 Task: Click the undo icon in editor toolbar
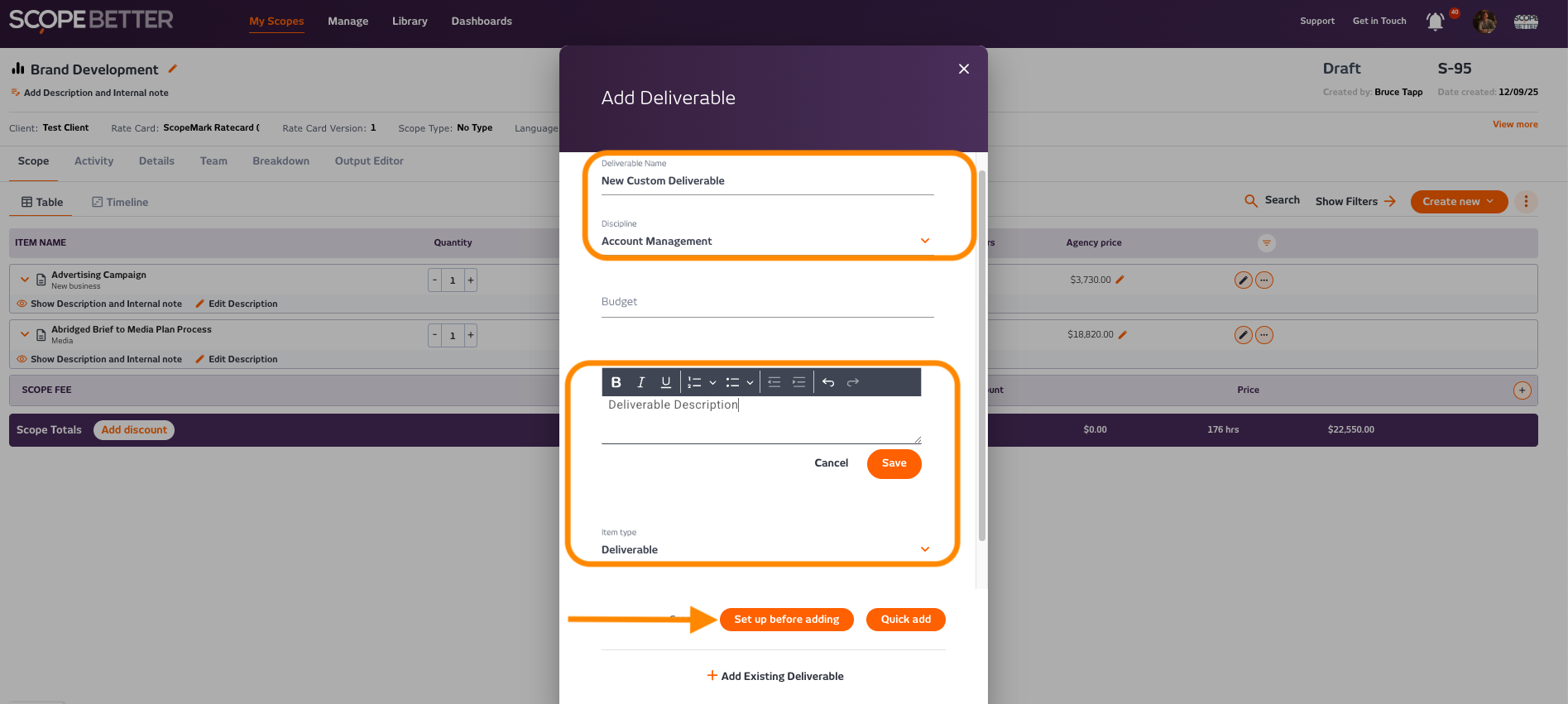point(828,382)
